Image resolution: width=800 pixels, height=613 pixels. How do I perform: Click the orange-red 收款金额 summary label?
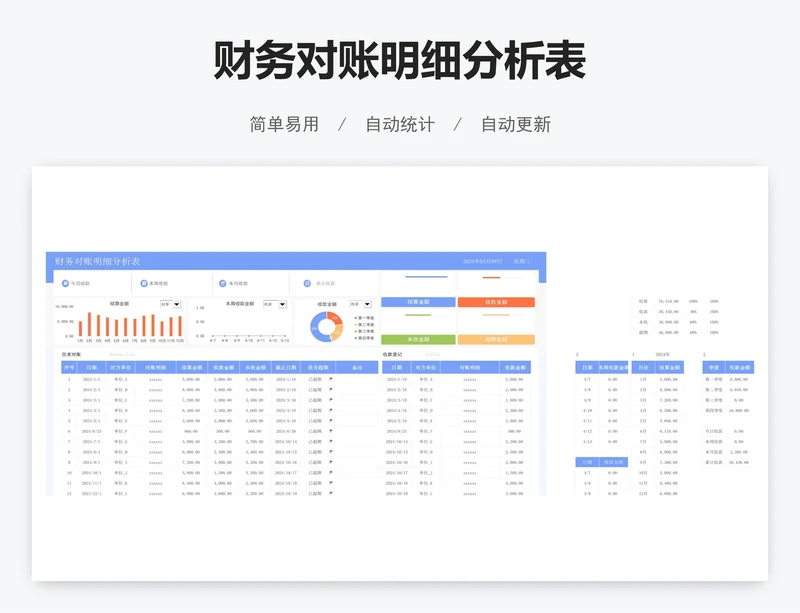tap(496, 302)
